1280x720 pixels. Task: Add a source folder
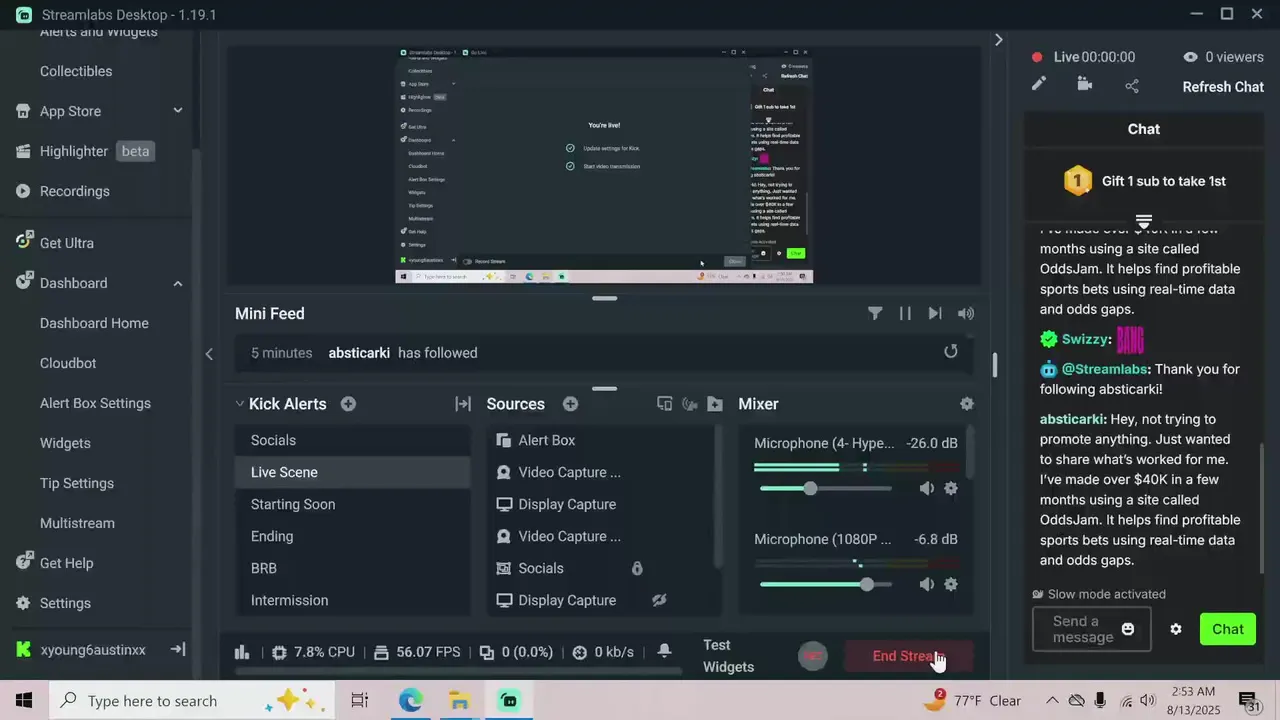point(714,404)
